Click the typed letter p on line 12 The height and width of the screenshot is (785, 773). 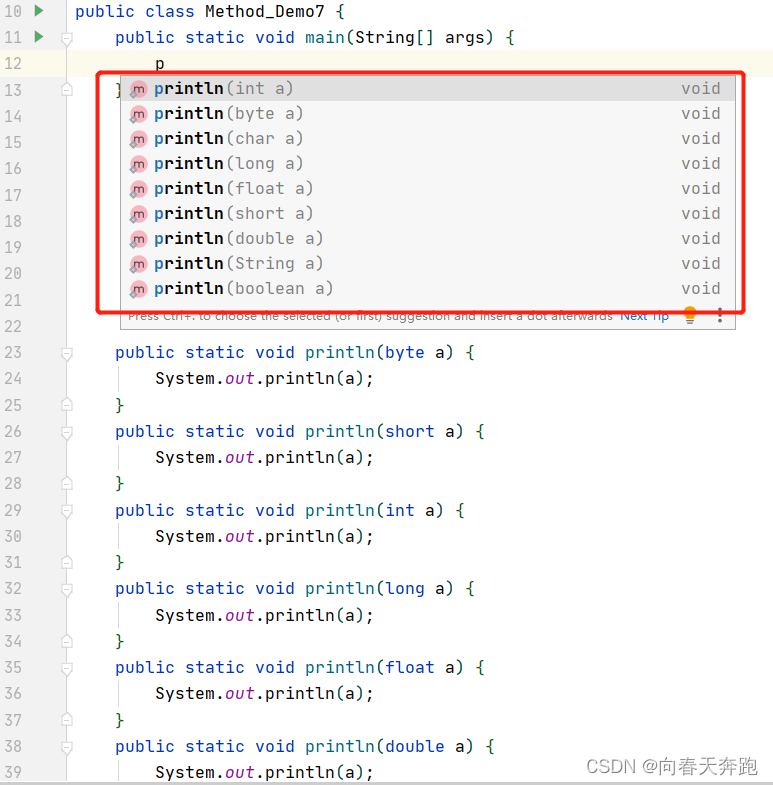click(x=160, y=64)
